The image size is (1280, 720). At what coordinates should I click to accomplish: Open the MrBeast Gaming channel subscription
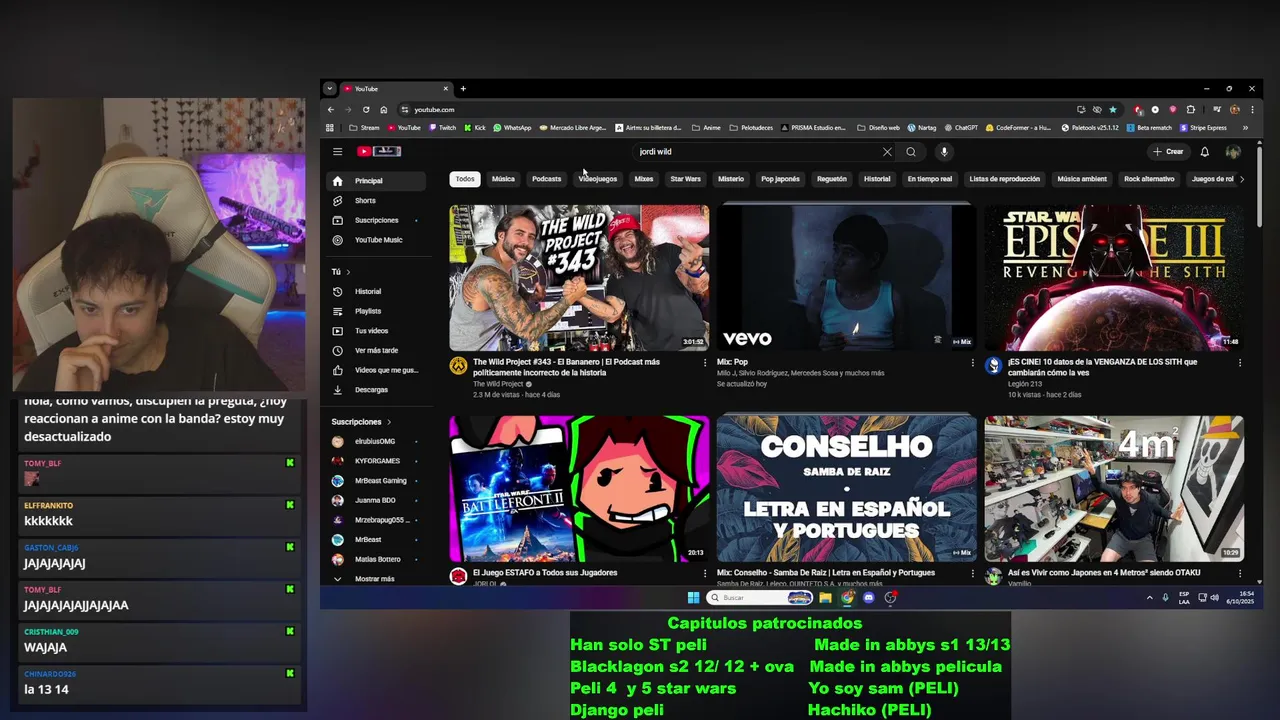click(376, 481)
